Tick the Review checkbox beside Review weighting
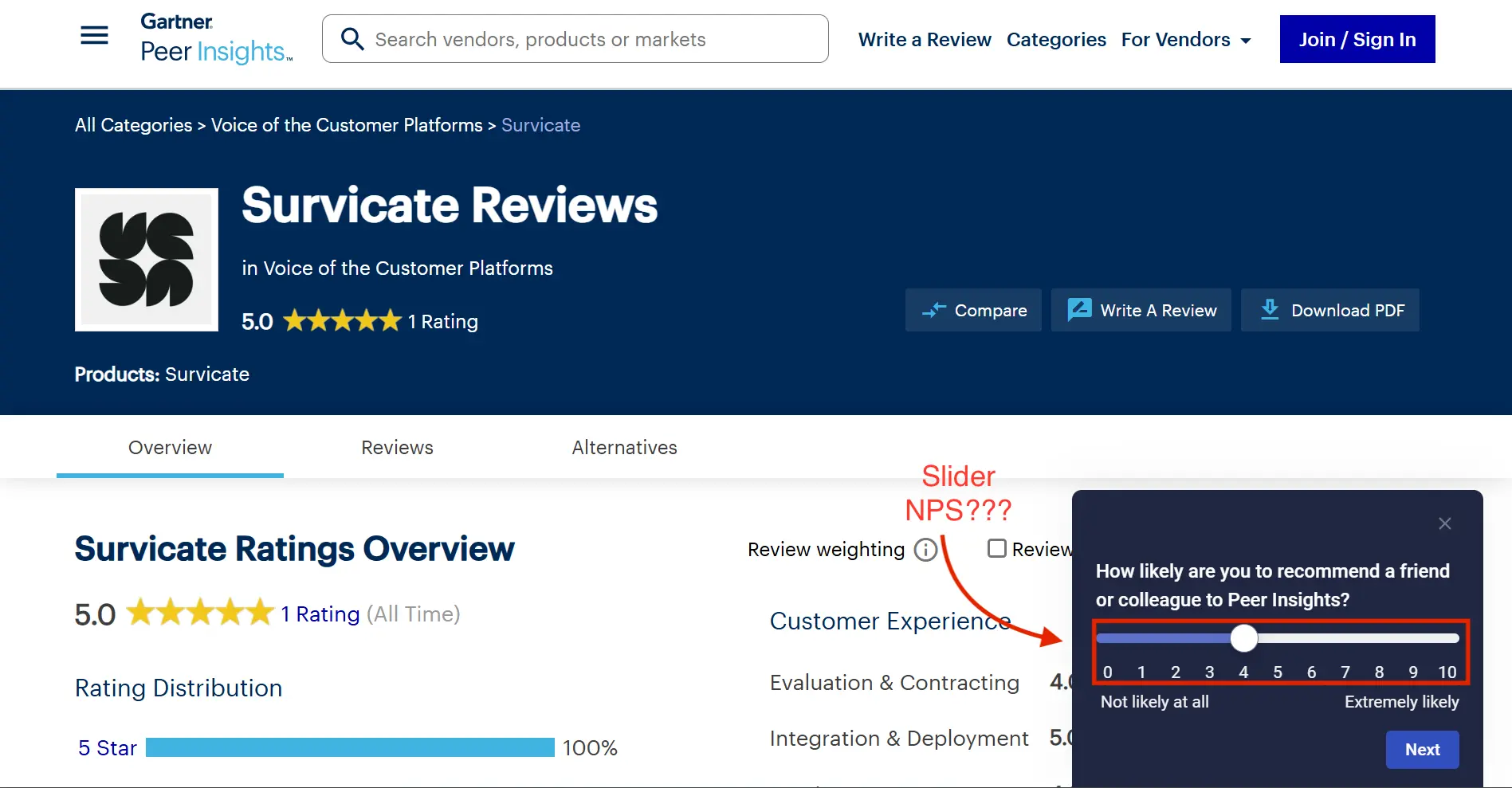Image resolution: width=1512 pixels, height=788 pixels. [x=996, y=548]
